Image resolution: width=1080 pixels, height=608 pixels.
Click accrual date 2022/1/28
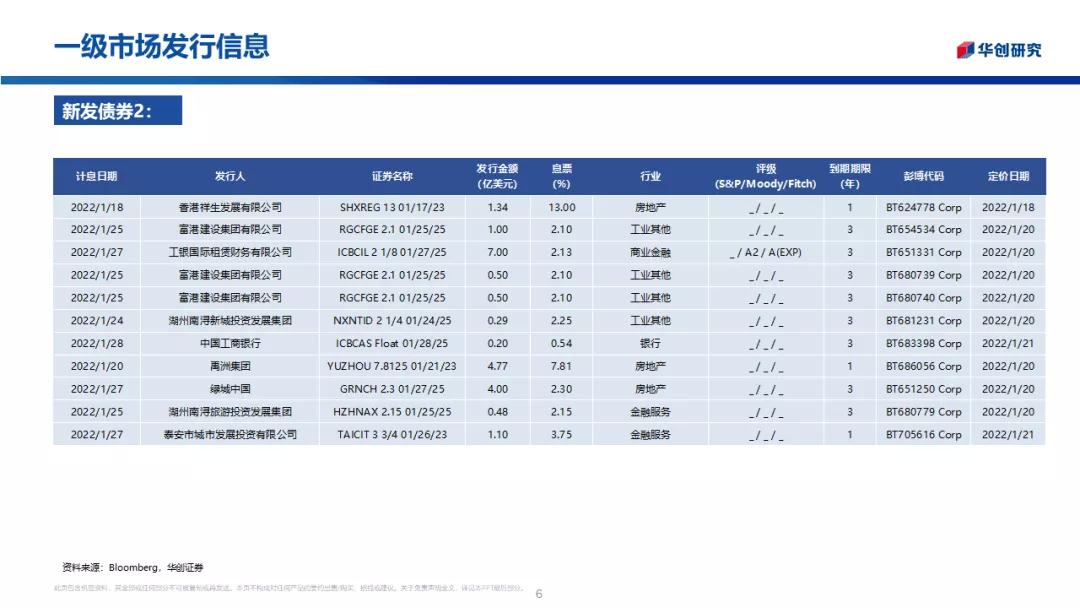[x=96, y=343]
